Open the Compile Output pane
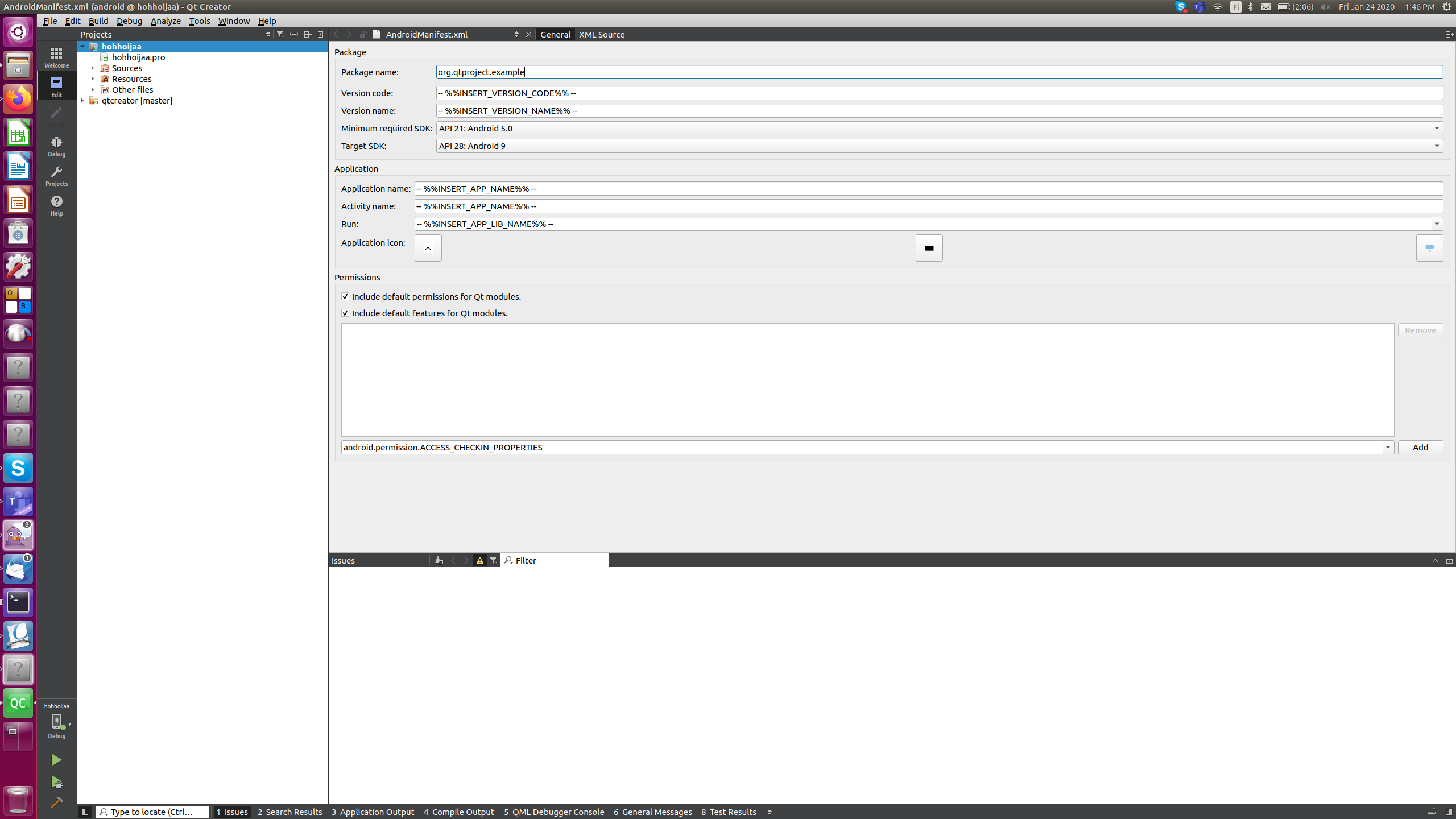Viewport: 1456px width, 819px height. tap(458, 812)
